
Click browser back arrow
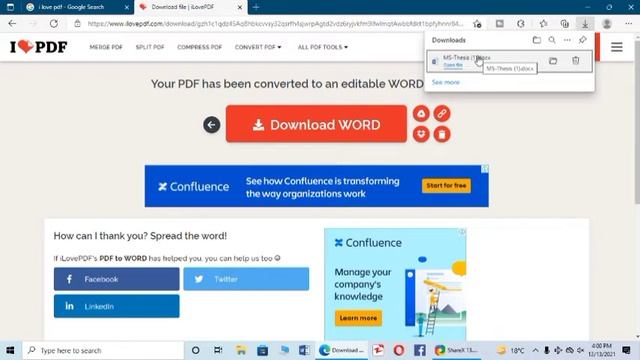point(12,24)
